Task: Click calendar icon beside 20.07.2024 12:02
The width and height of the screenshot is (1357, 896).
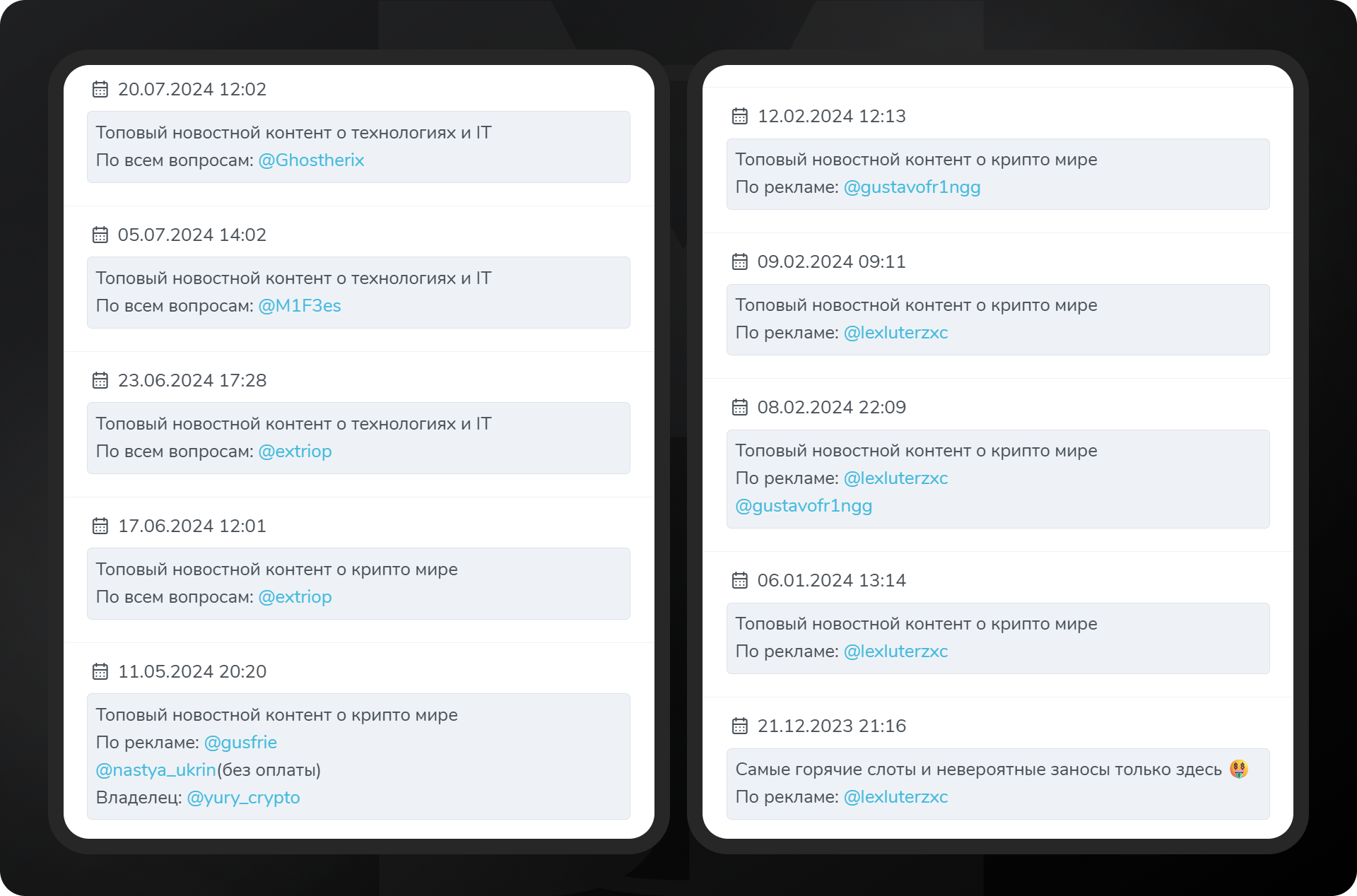Action: [x=100, y=89]
